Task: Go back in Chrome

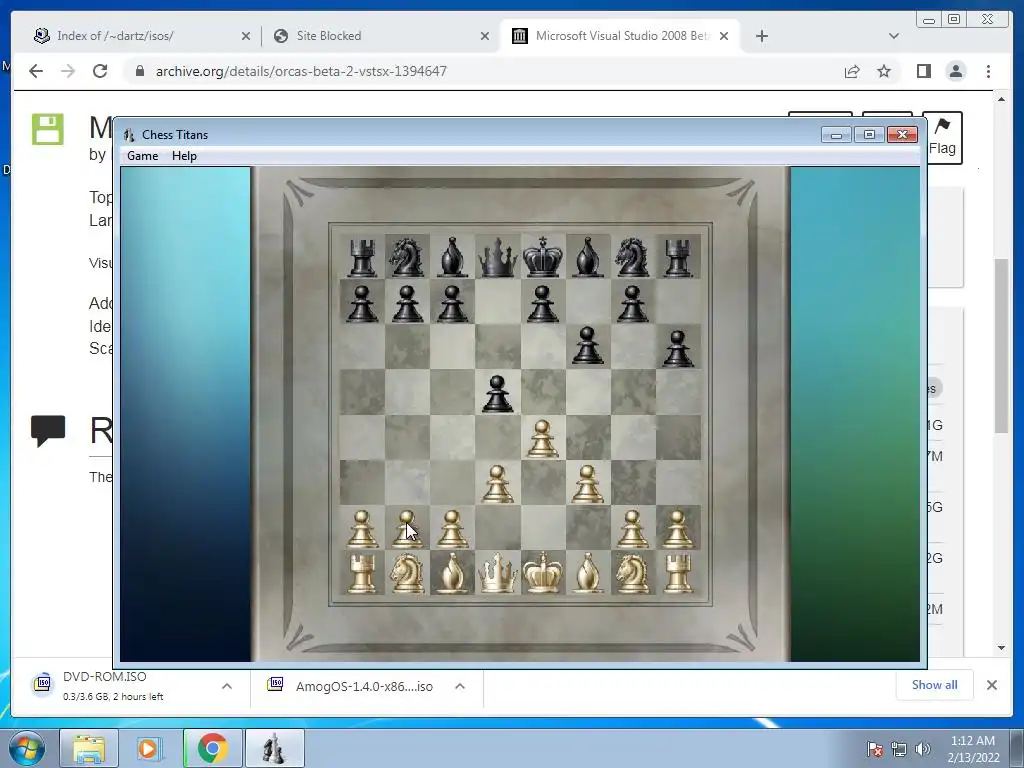Action: (x=36, y=71)
